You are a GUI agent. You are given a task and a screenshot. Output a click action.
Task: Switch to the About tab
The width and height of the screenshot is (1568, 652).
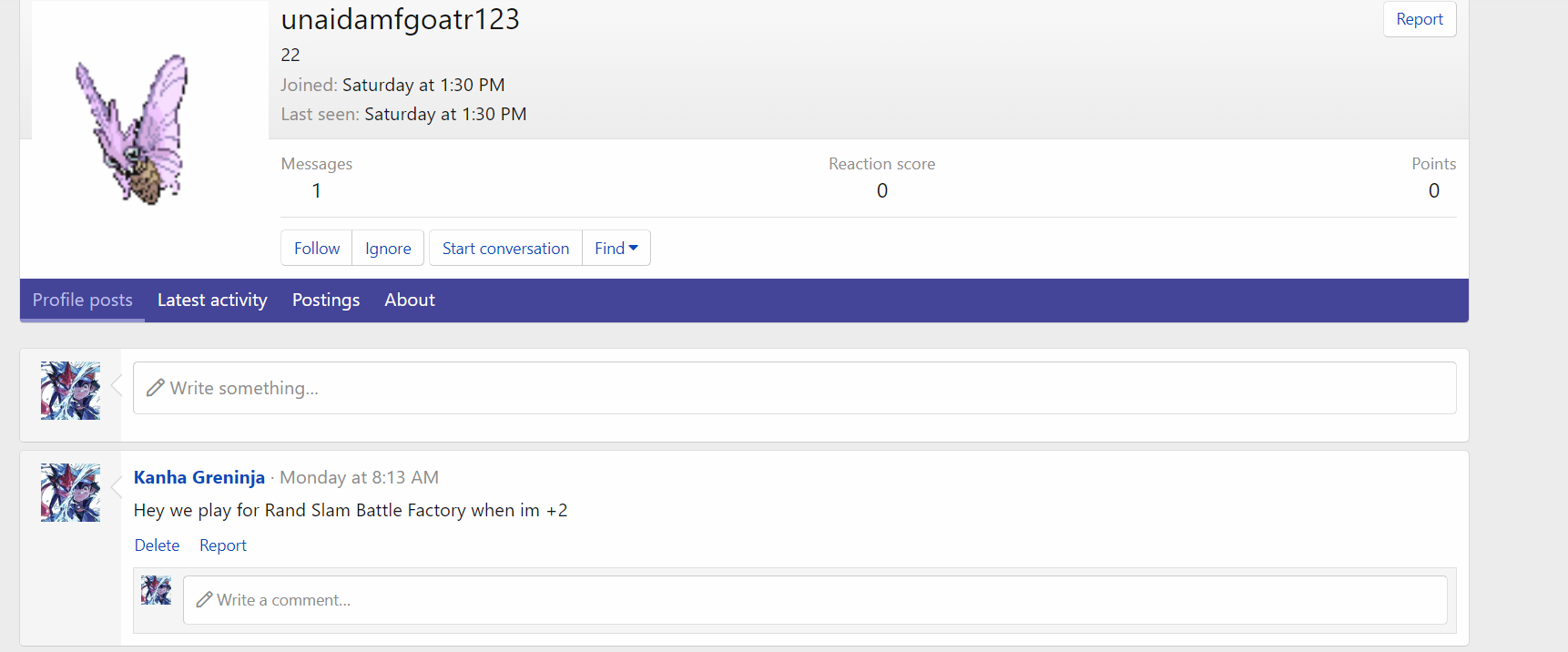[410, 301]
